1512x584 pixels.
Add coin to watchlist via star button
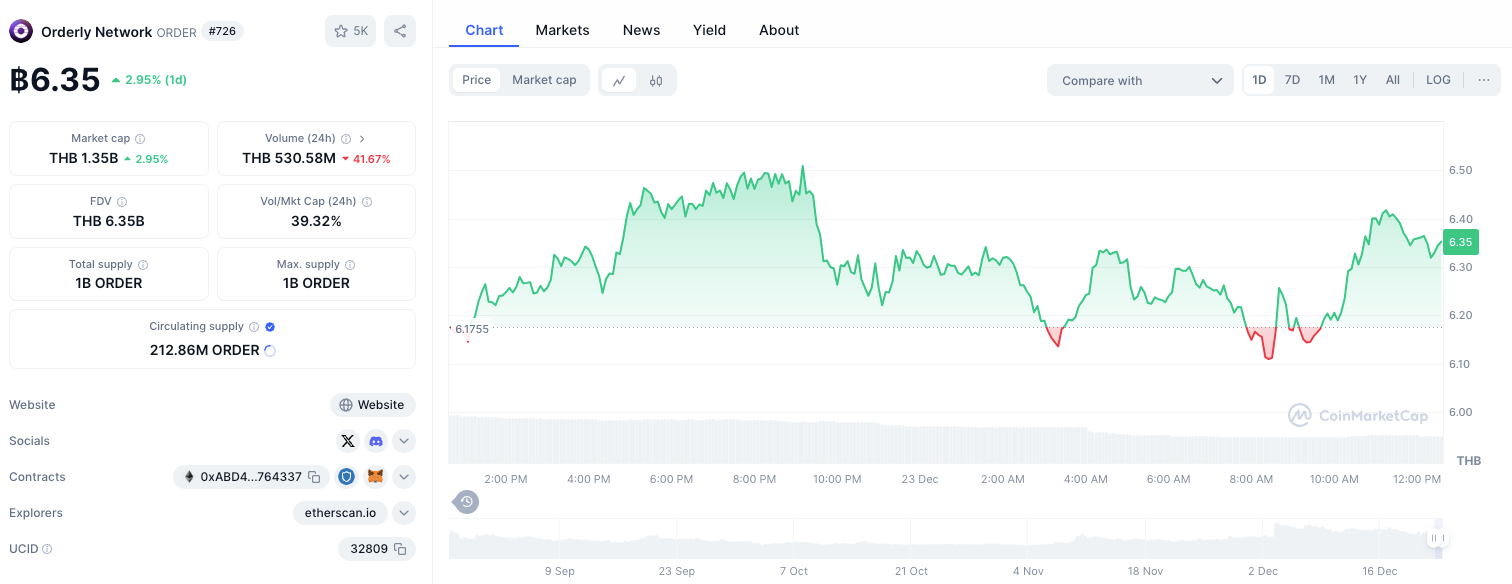point(350,31)
